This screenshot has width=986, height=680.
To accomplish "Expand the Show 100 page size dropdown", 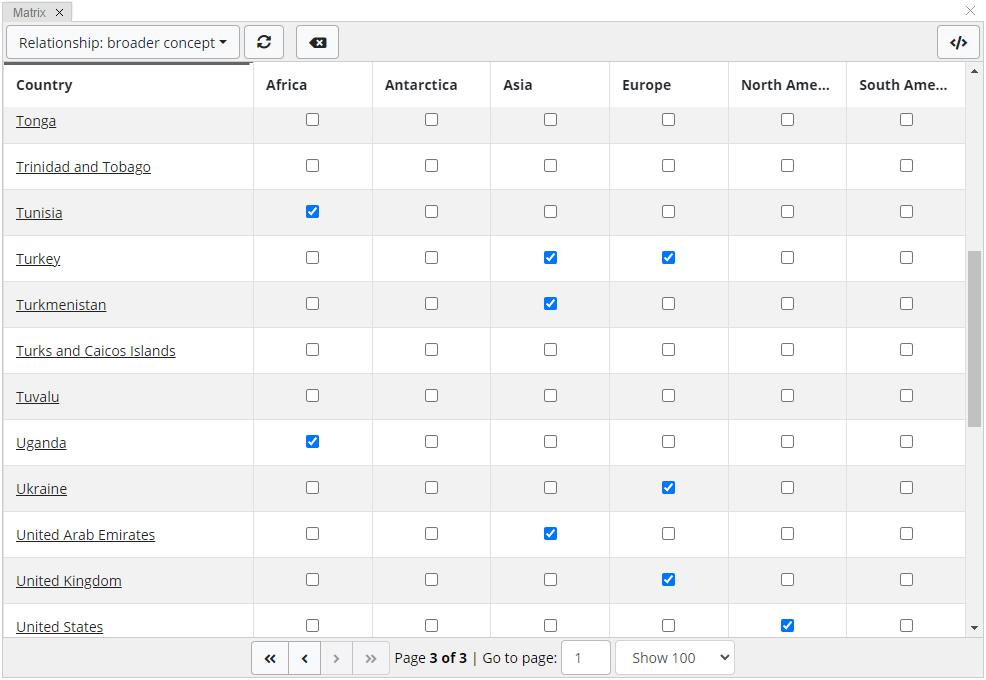I will pos(674,658).
